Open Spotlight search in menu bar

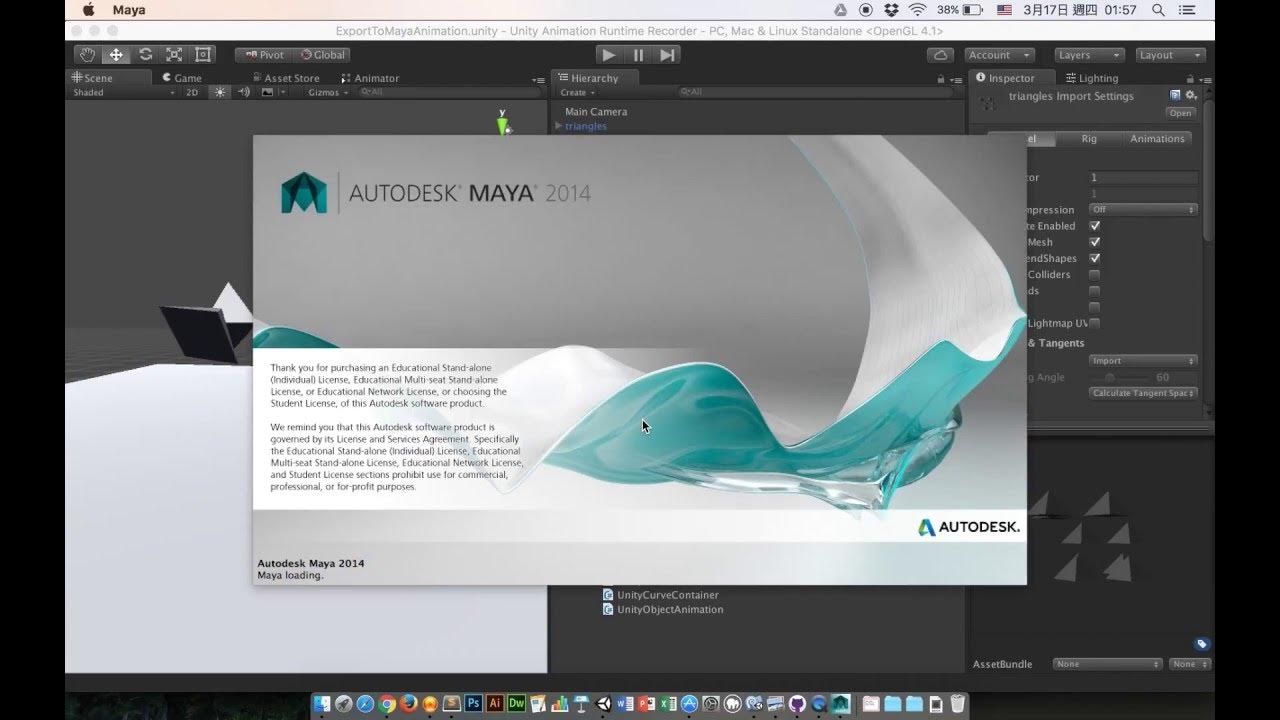point(1158,10)
